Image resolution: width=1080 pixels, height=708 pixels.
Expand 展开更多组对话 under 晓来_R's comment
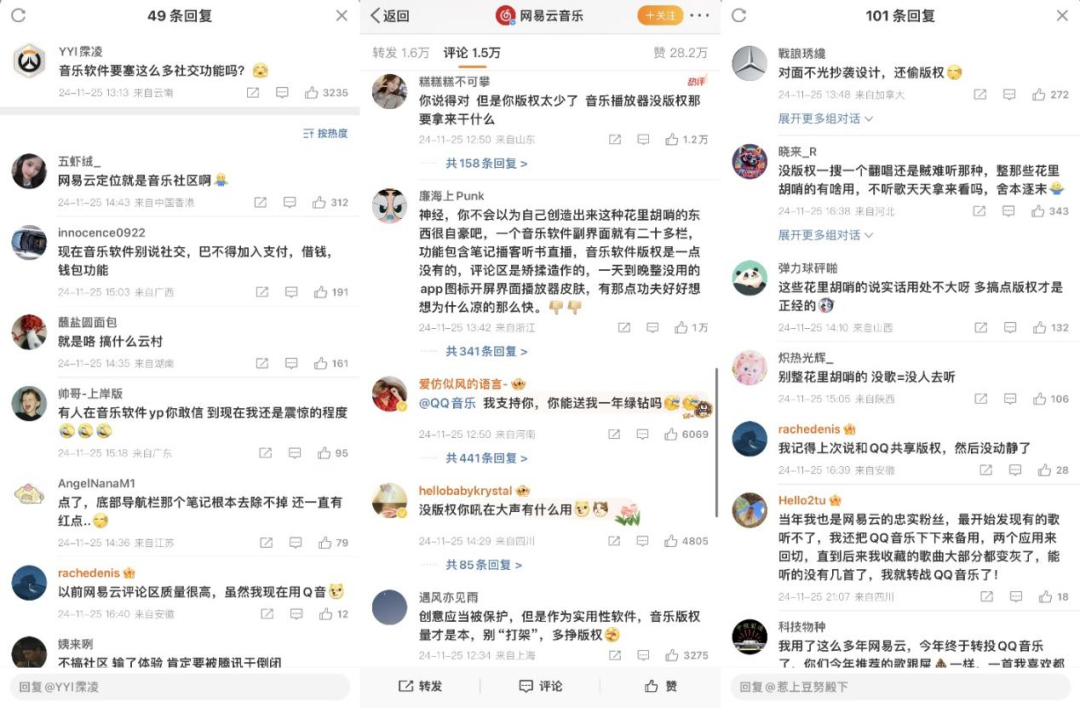pos(825,235)
